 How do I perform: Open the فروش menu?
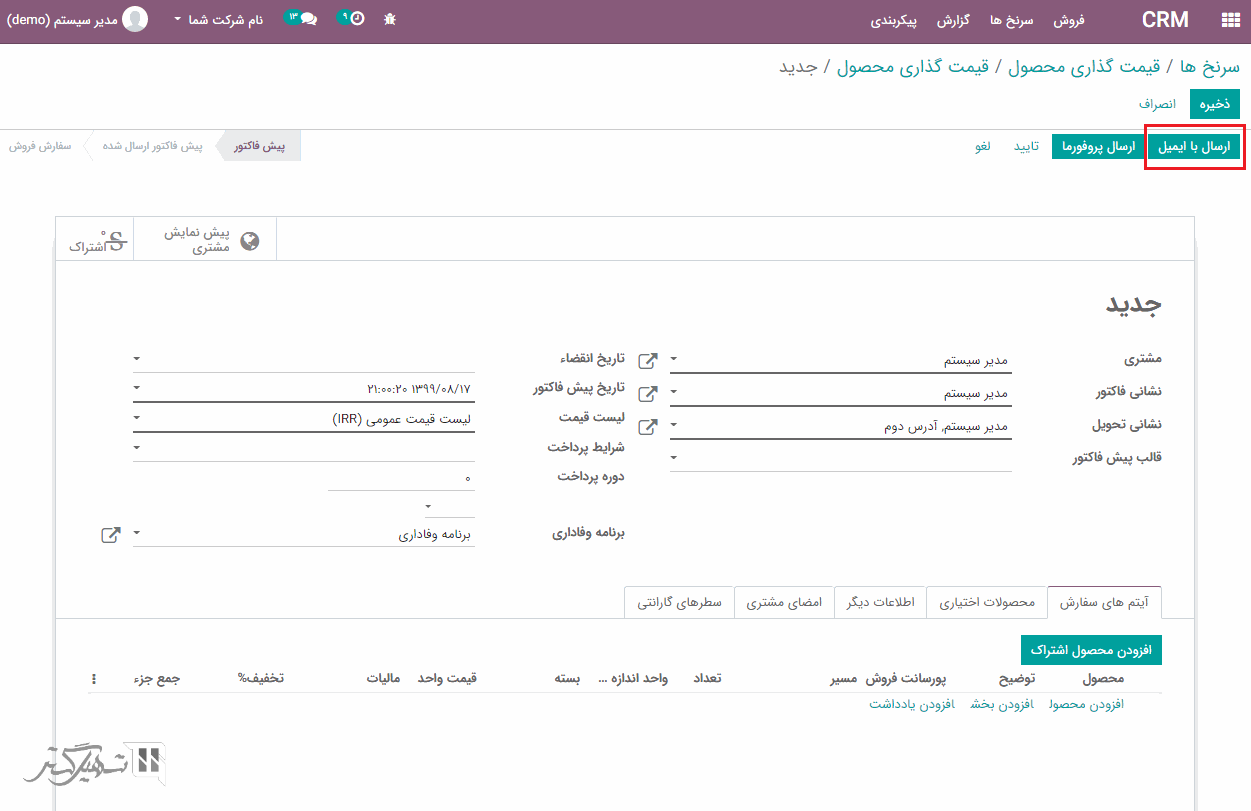pyautogui.click(x=1069, y=20)
